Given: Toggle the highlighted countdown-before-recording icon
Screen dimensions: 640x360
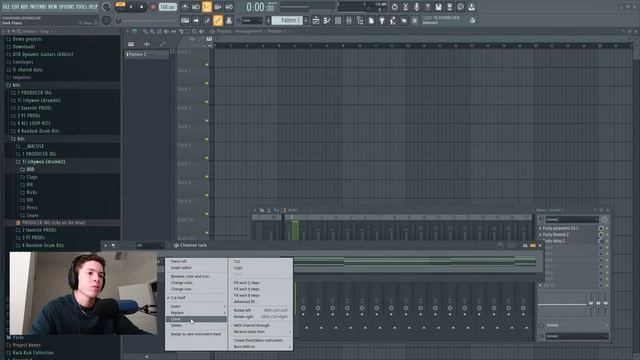Looking at the screenshot, I should (207, 7).
